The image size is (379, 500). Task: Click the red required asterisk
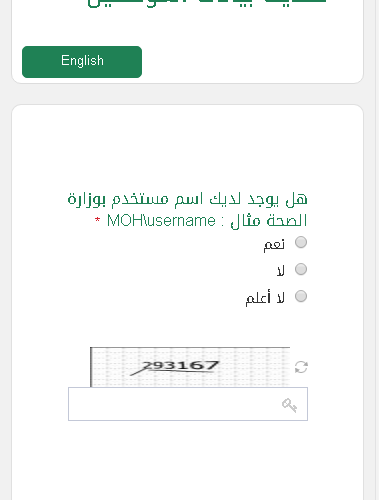[x=97, y=220]
